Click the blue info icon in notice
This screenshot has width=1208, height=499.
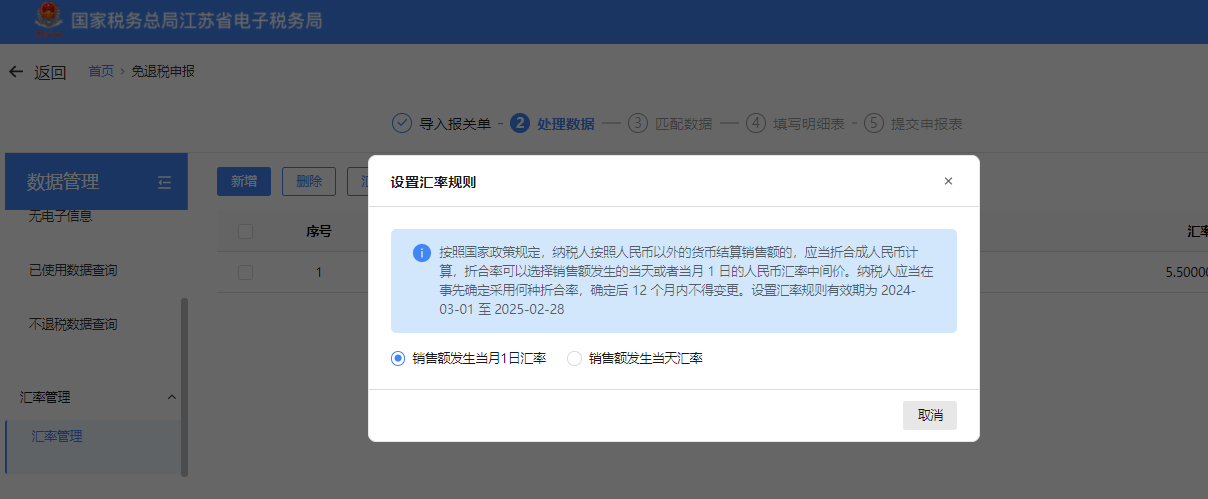pyautogui.click(x=422, y=253)
